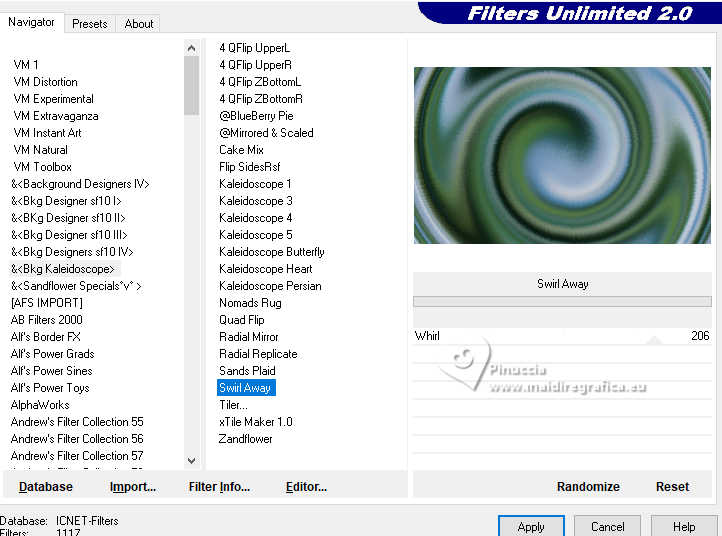
Task: Select [AFS IMPORT] category
Action: (47, 303)
